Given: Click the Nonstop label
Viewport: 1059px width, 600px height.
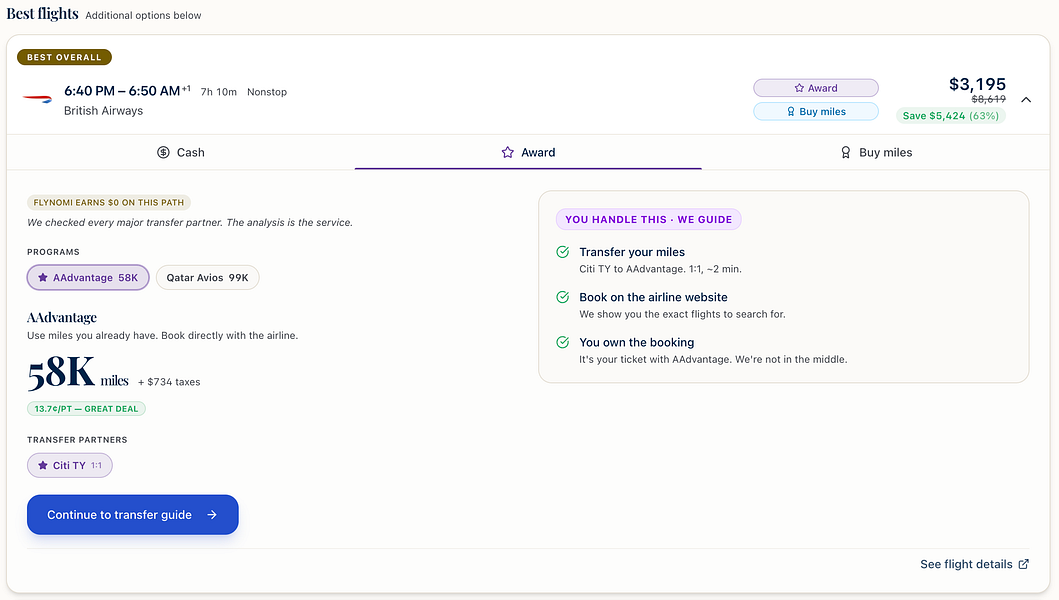Looking at the screenshot, I should pos(267,92).
